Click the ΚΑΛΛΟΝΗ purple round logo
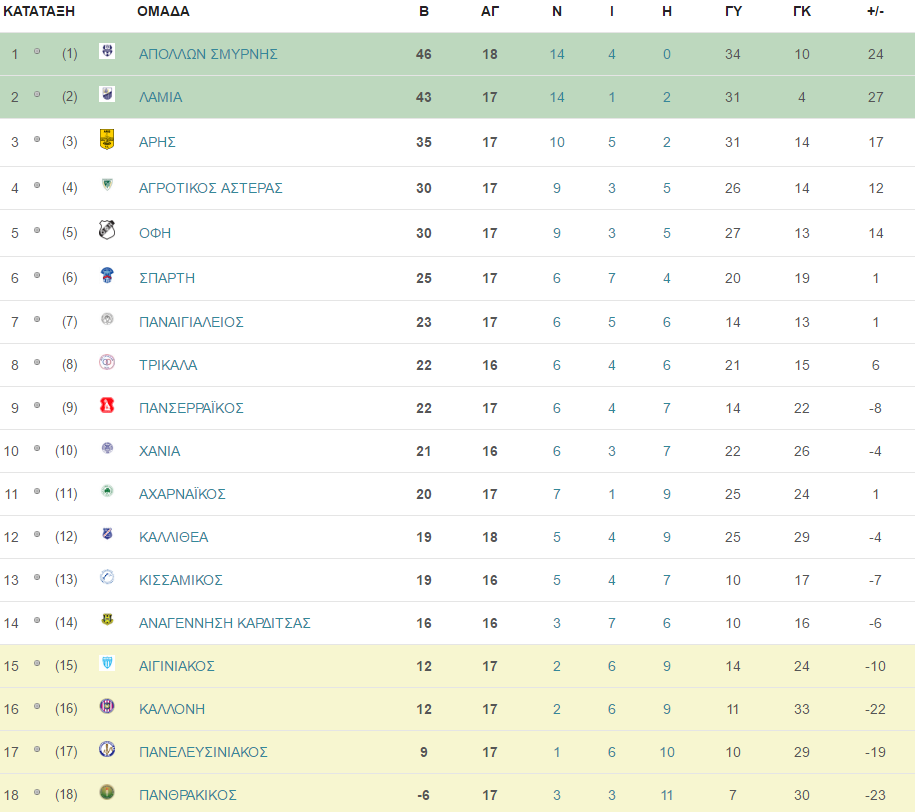Image resolution: width=917 pixels, height=812 pixels. click(x=107, y=706)
